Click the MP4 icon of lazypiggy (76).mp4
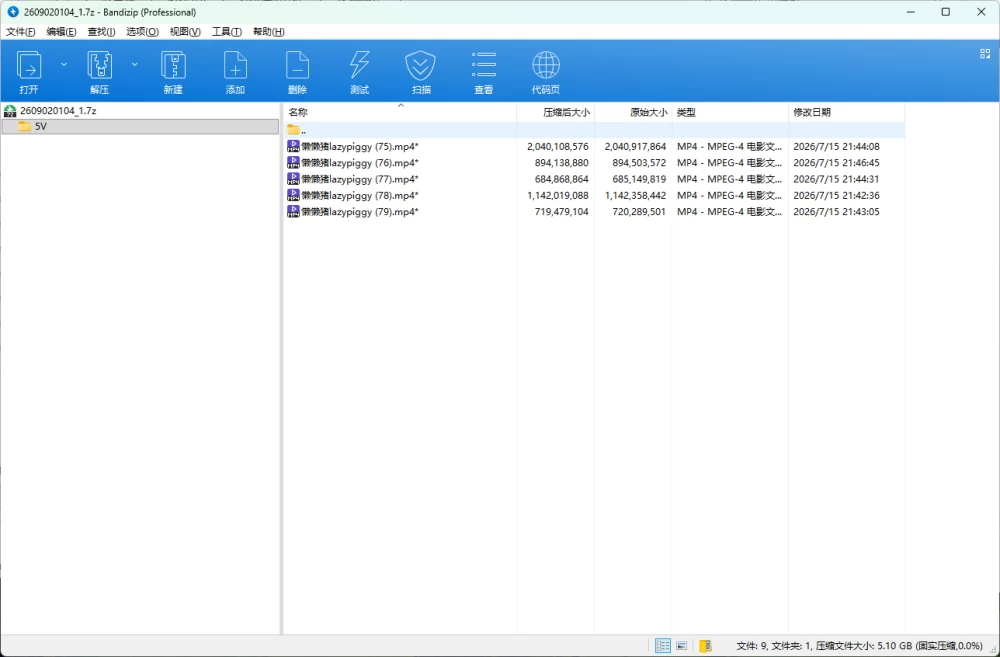The image size is (1000, 657). pyautogui.click(x=293, y=162)
